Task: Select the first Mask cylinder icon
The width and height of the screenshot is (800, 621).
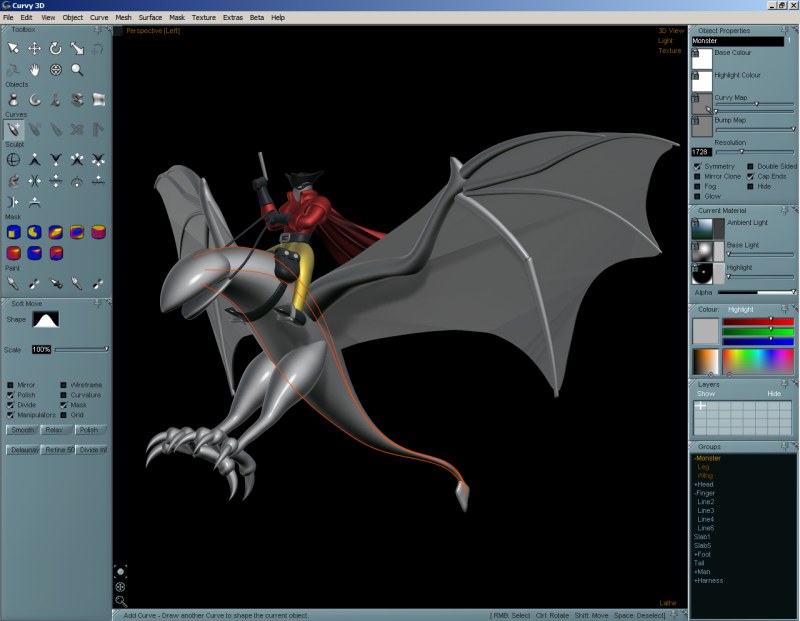Action: tap(13, 231)
